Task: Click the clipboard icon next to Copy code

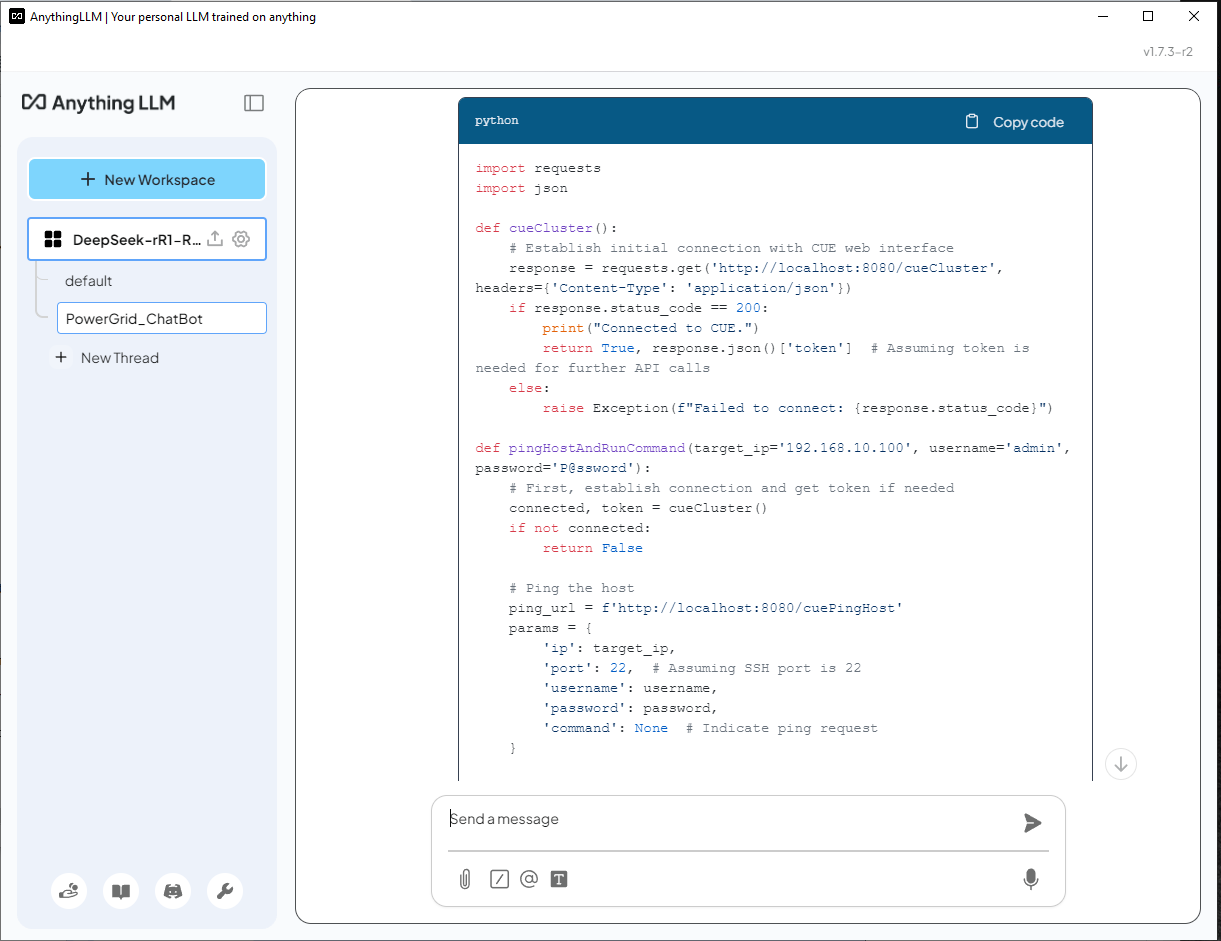Action: [972, 122]
